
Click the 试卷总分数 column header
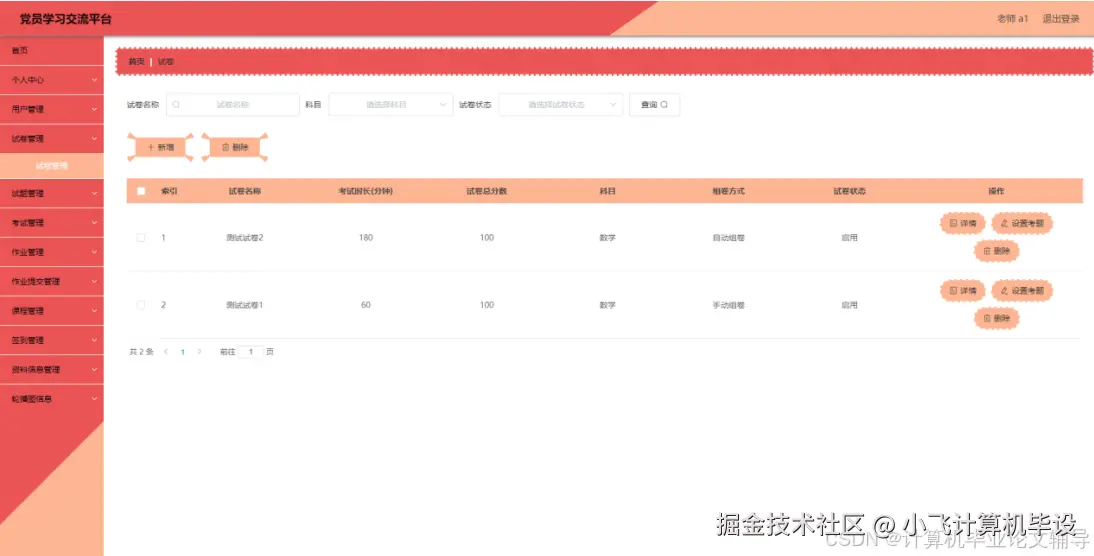(x=486, y=191)
